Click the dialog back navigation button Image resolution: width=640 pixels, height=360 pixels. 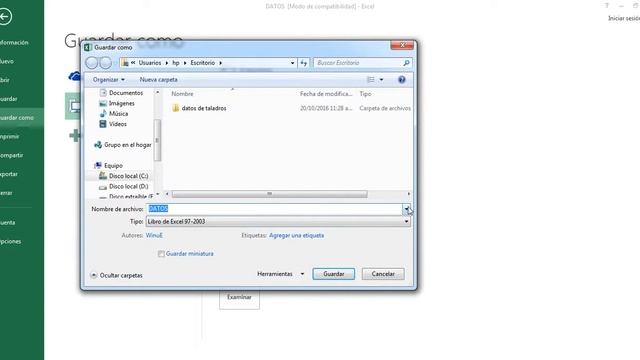(x=92, y=63)
